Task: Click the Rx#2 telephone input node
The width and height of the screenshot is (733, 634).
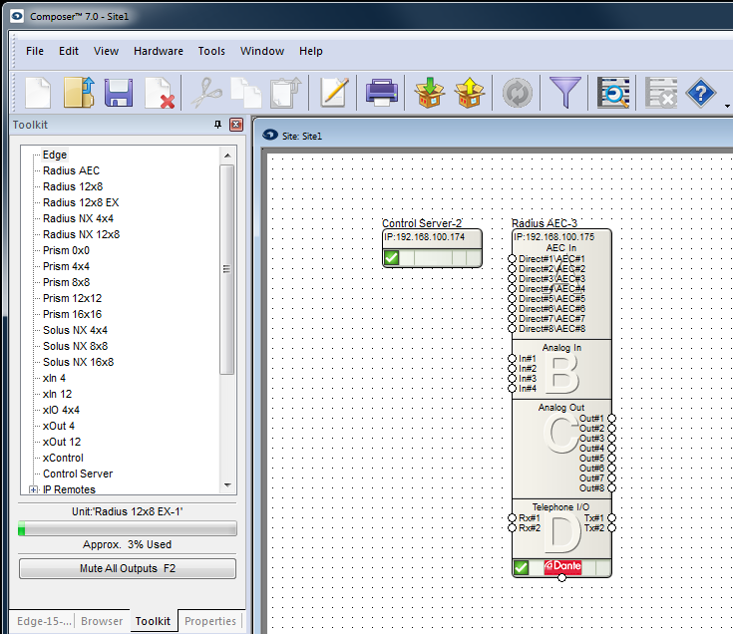Action: [x=512, y=528]
